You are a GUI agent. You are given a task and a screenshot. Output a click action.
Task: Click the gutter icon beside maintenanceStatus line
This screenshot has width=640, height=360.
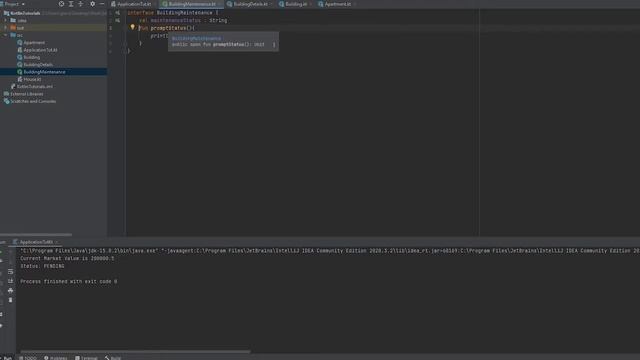coord(118,20)
